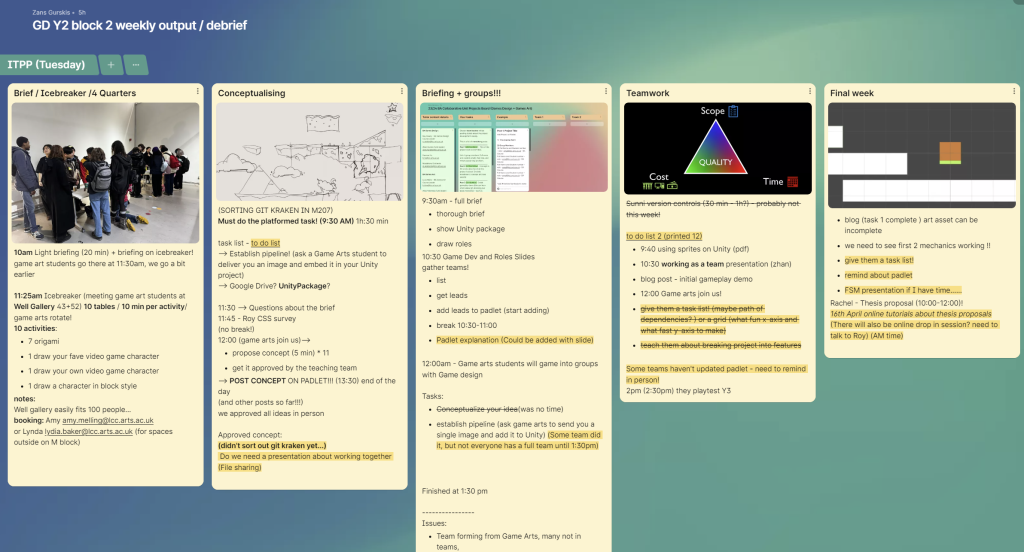Select the ITPP (Tuesday) section tab
Screen dimensions: 1024x552
[49, 65]
